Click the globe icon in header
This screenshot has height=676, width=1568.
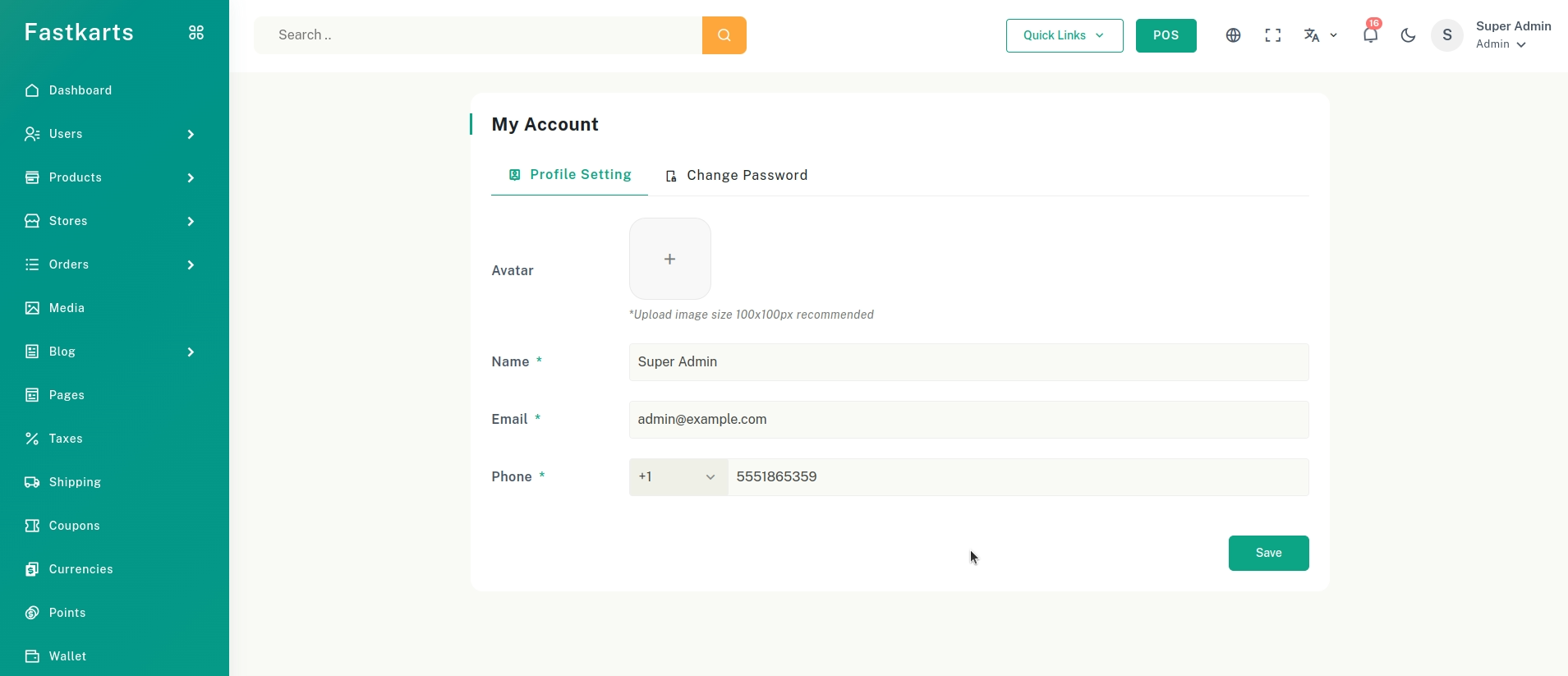coord(1233,35)
